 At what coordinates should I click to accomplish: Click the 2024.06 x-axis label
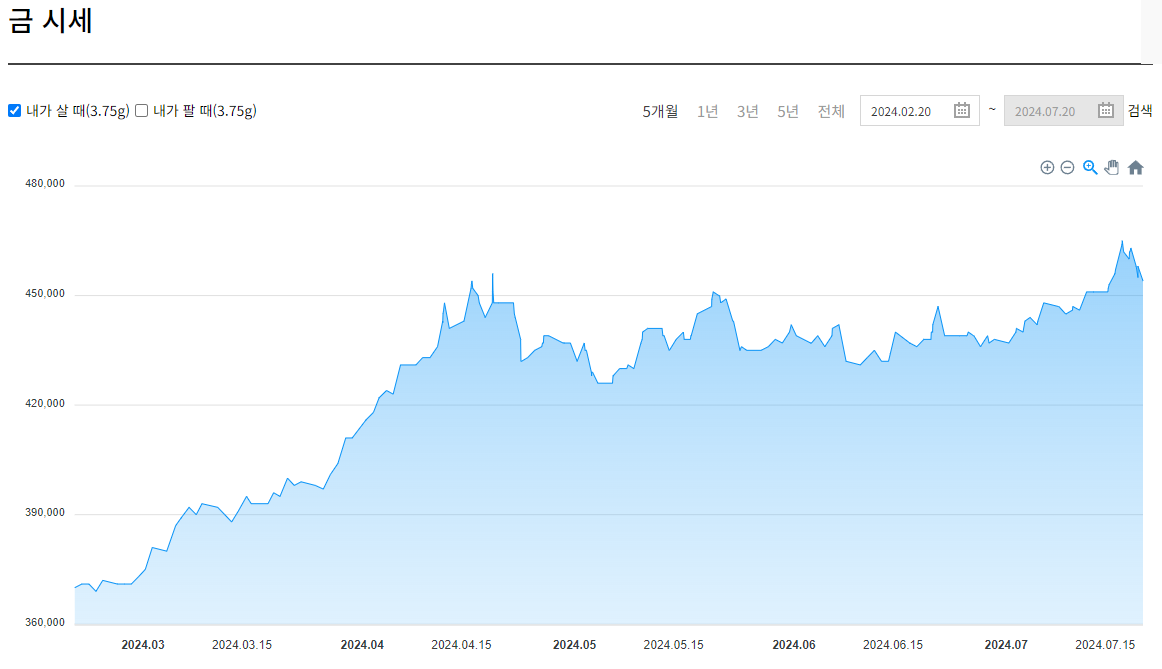(x=794, y=645)
